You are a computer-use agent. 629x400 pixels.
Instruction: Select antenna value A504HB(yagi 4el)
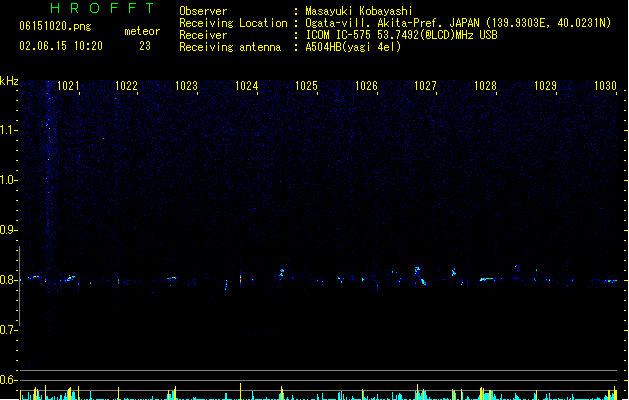click(353, 47)
